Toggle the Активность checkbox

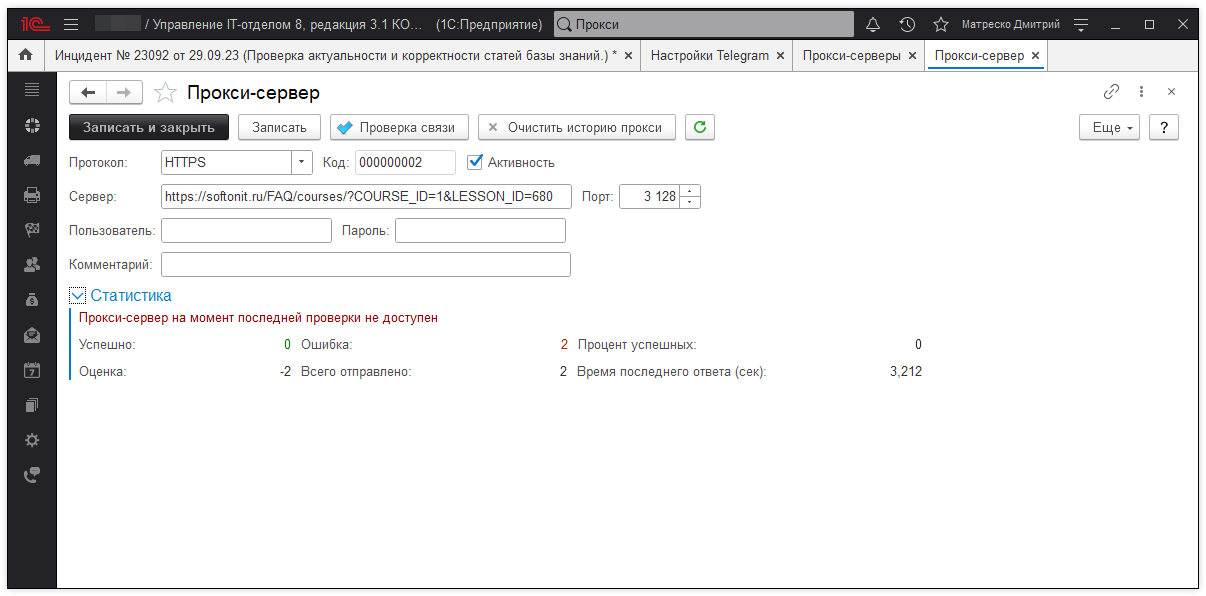point(476,162)
